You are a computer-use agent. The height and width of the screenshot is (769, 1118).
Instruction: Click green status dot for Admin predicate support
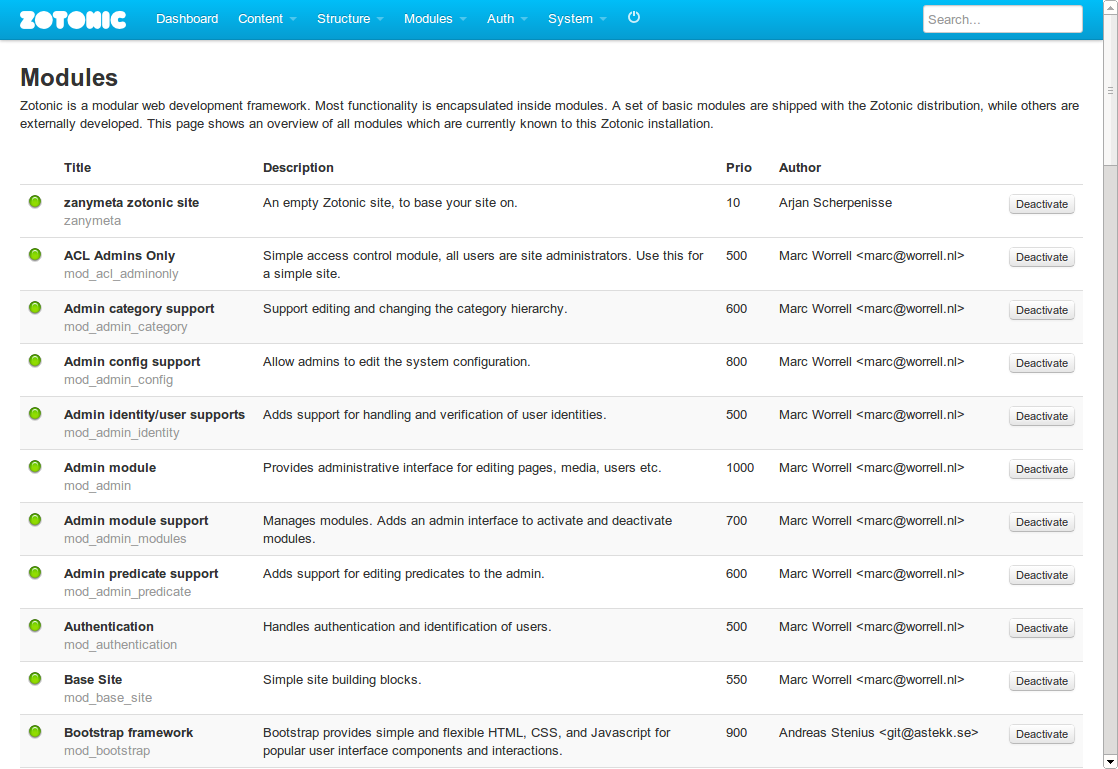(x=35, y=572)
